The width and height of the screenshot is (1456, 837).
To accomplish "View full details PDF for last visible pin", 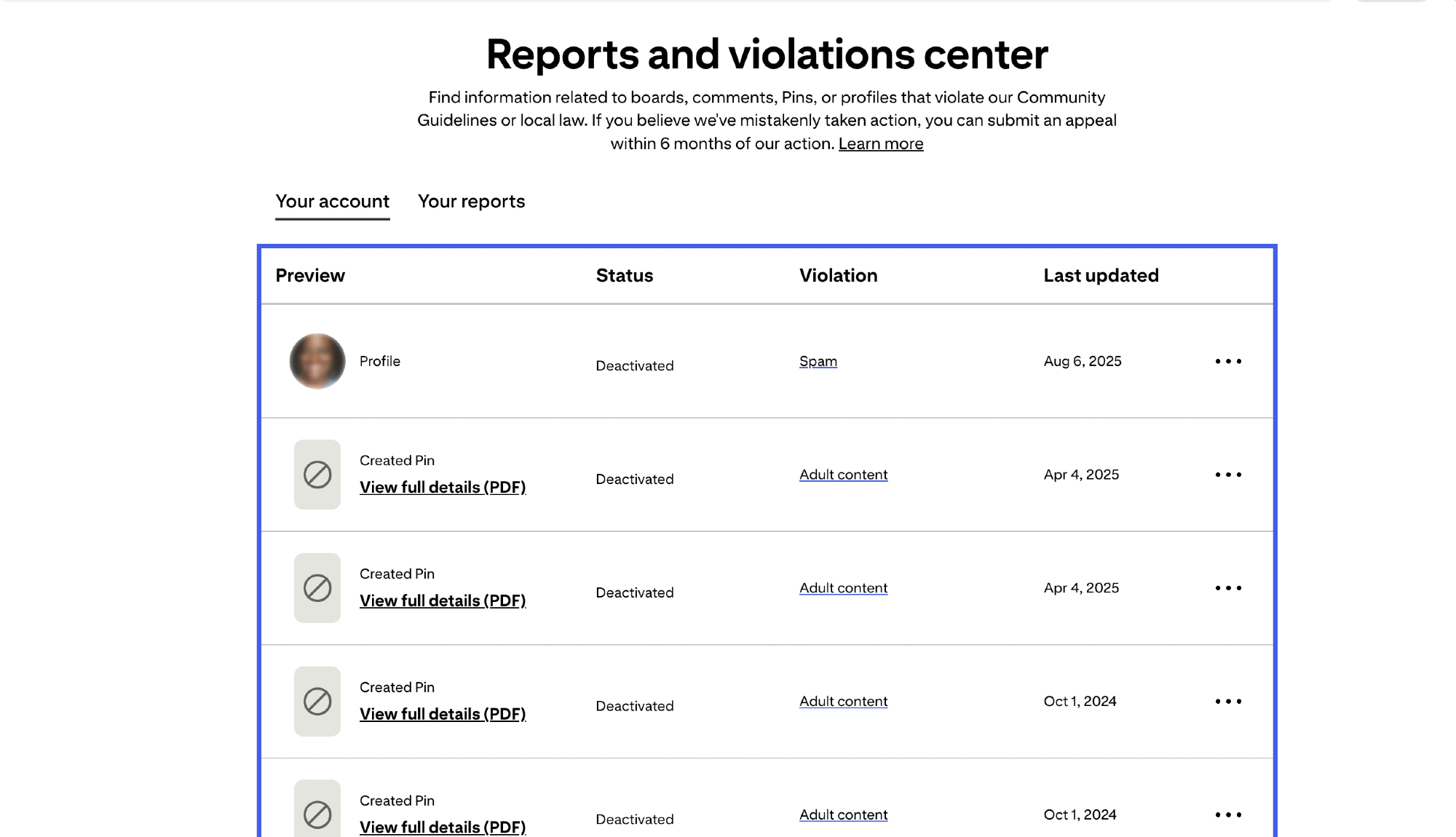I will click(x=443, y=828).
